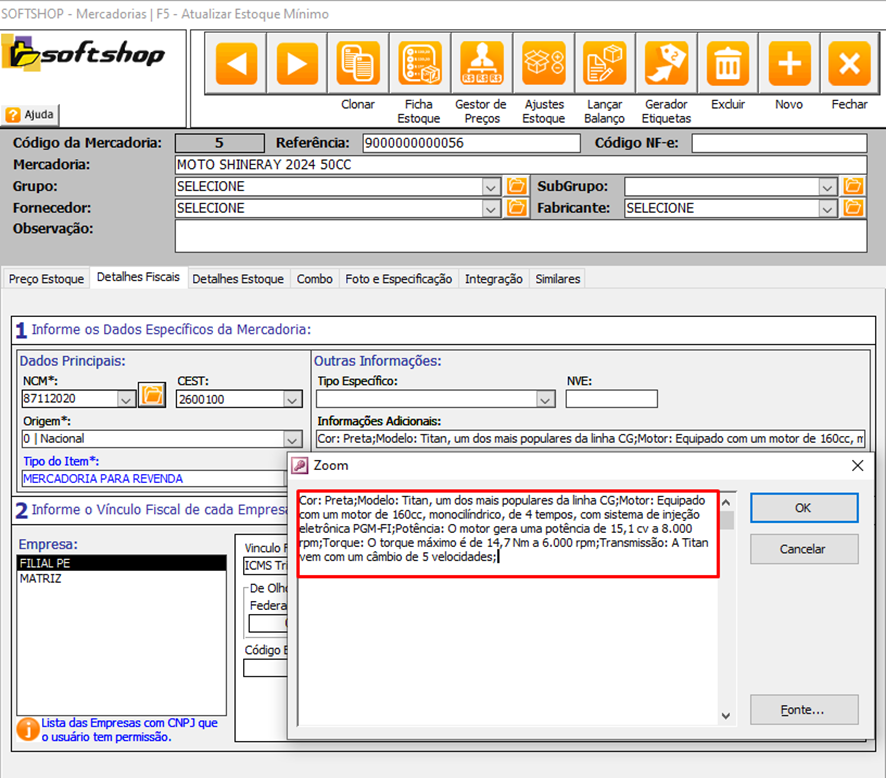Open folder icon next to NCM field
886x778 pixels.
(151, 396)
